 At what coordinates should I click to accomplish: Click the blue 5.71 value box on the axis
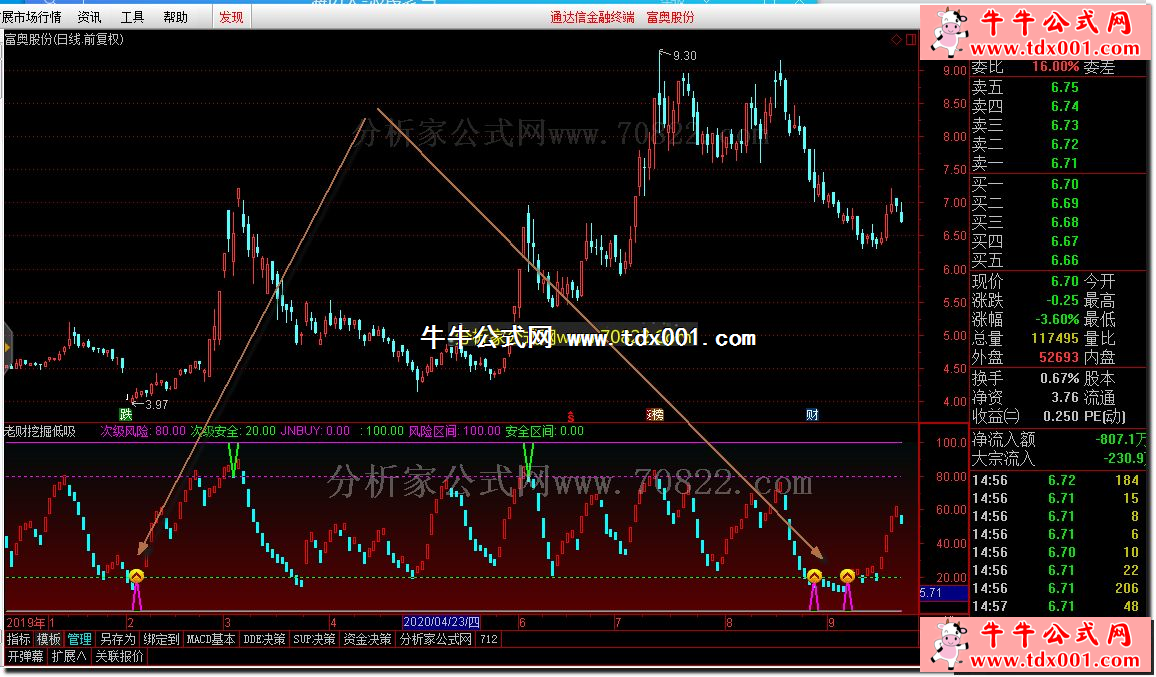(x=943, y=593)
